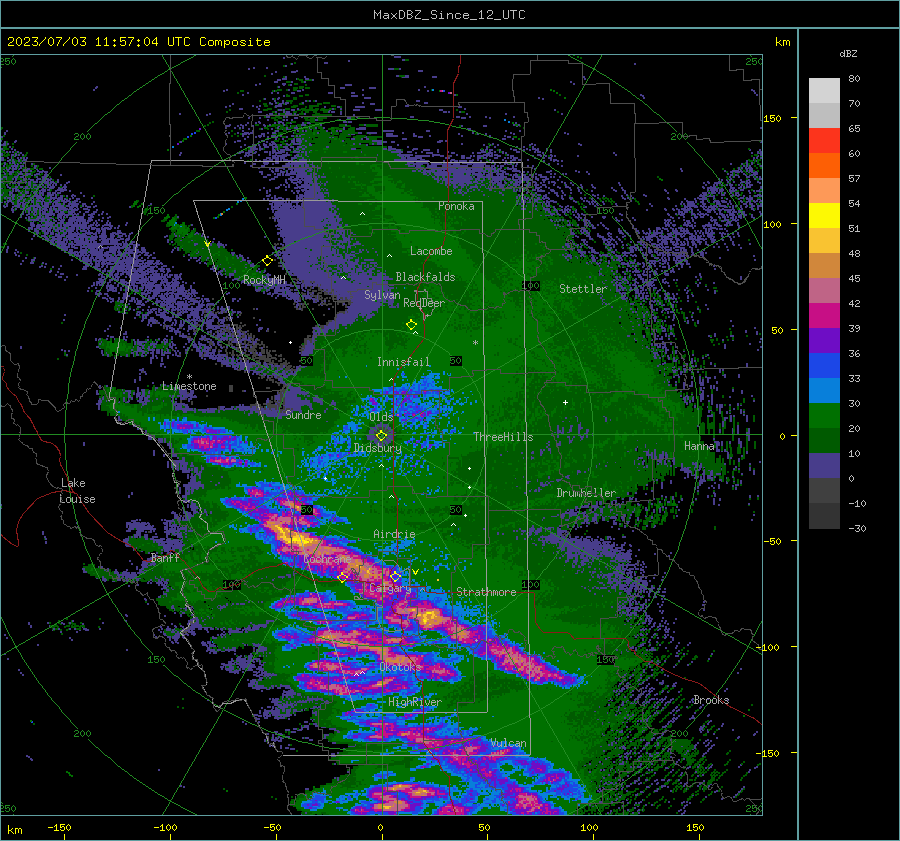Click the Calgary map label

[390, 588]
